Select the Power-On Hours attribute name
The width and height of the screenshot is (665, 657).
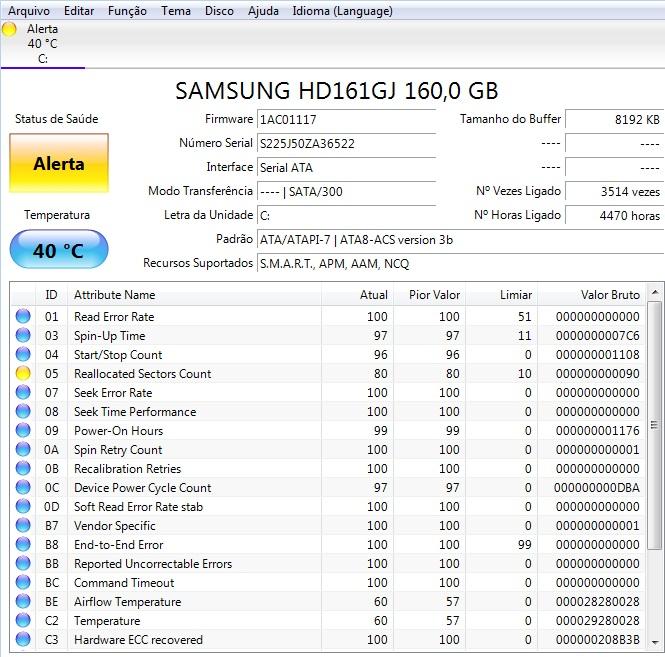[x=118, y=431]
